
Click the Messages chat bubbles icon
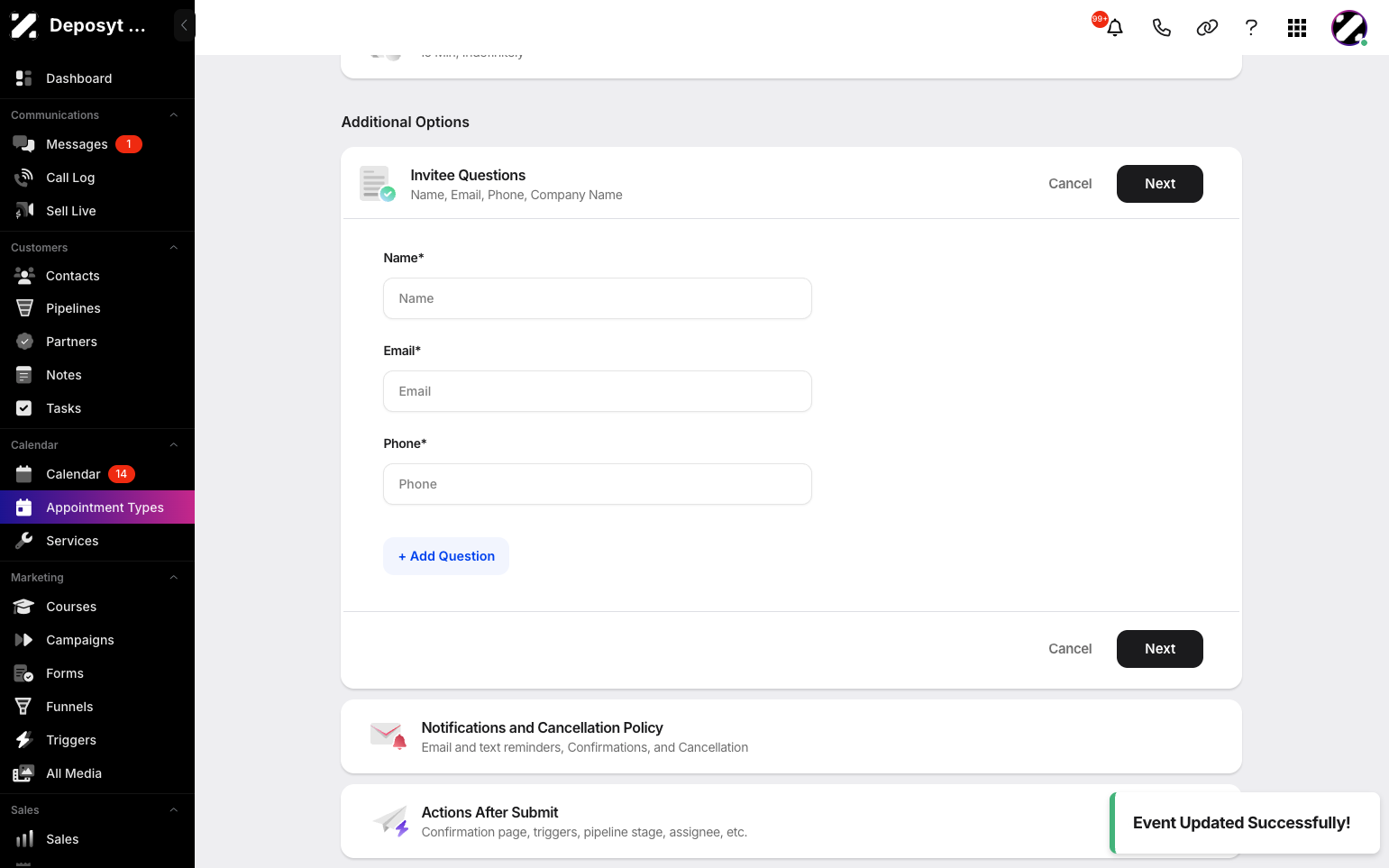24,144
